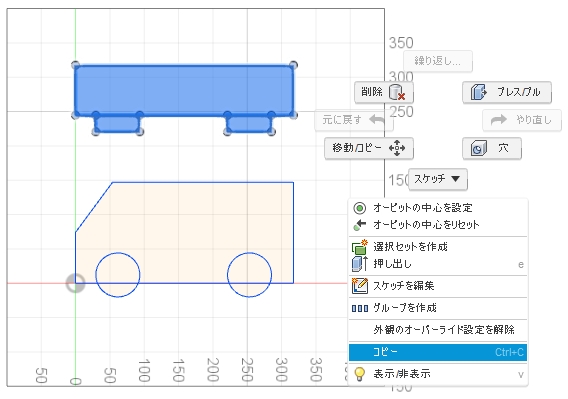Click the sketch origin point
Image resolution: width=568 pixels, height=399 pixels.
pyautogui.click(x=75, y=283)
